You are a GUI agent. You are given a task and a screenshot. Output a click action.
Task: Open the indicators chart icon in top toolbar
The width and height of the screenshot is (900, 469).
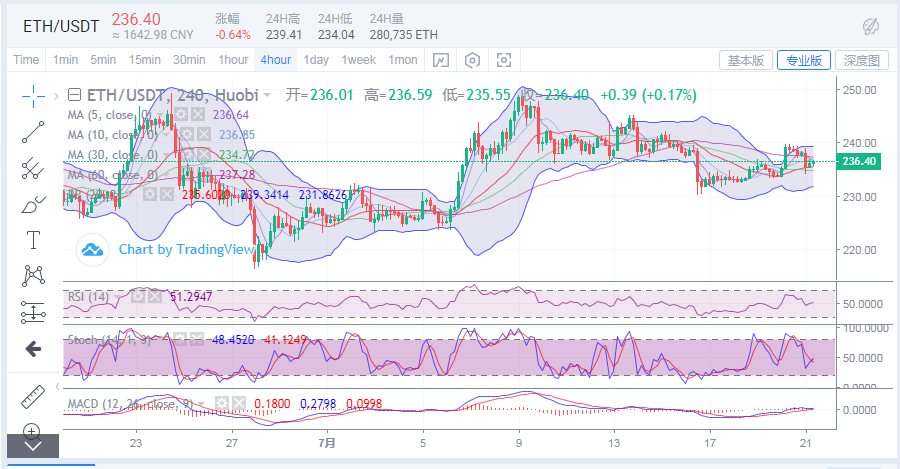(x=441, y=60)
